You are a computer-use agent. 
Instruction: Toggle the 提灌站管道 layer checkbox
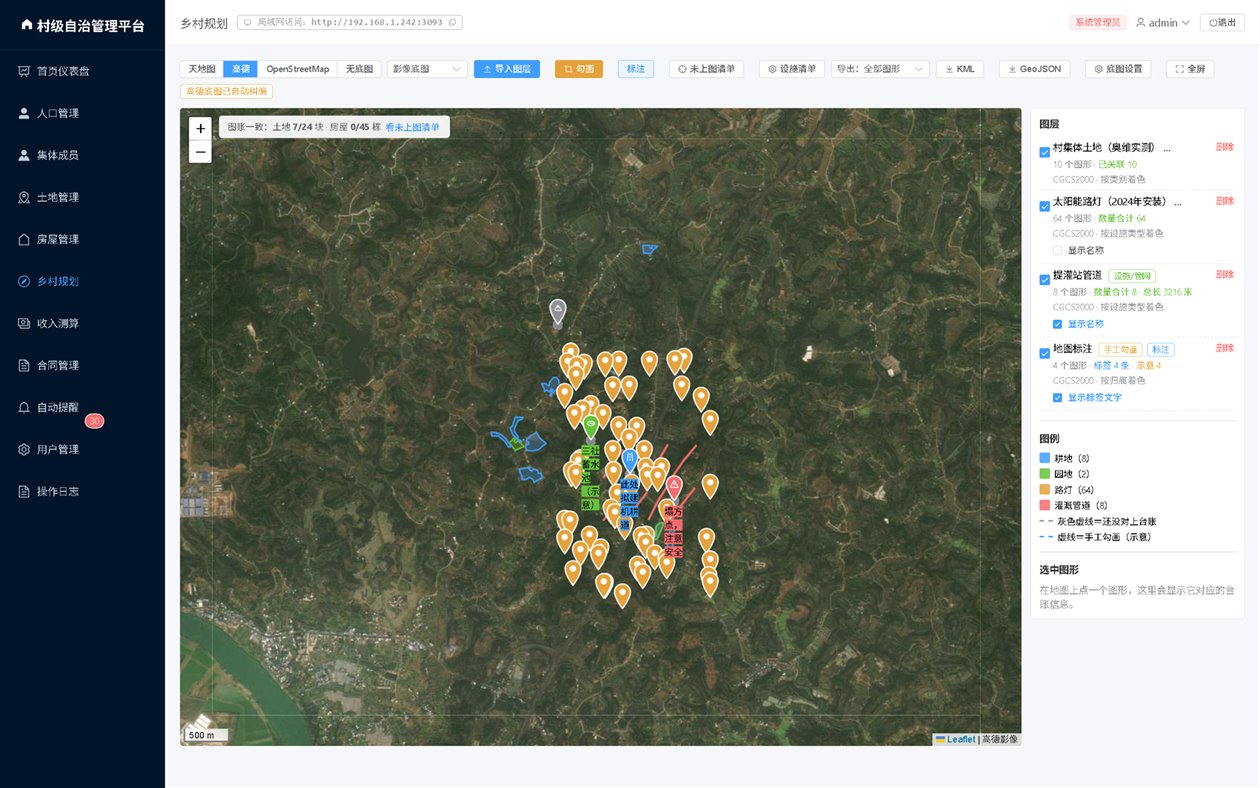[1045, 279]
